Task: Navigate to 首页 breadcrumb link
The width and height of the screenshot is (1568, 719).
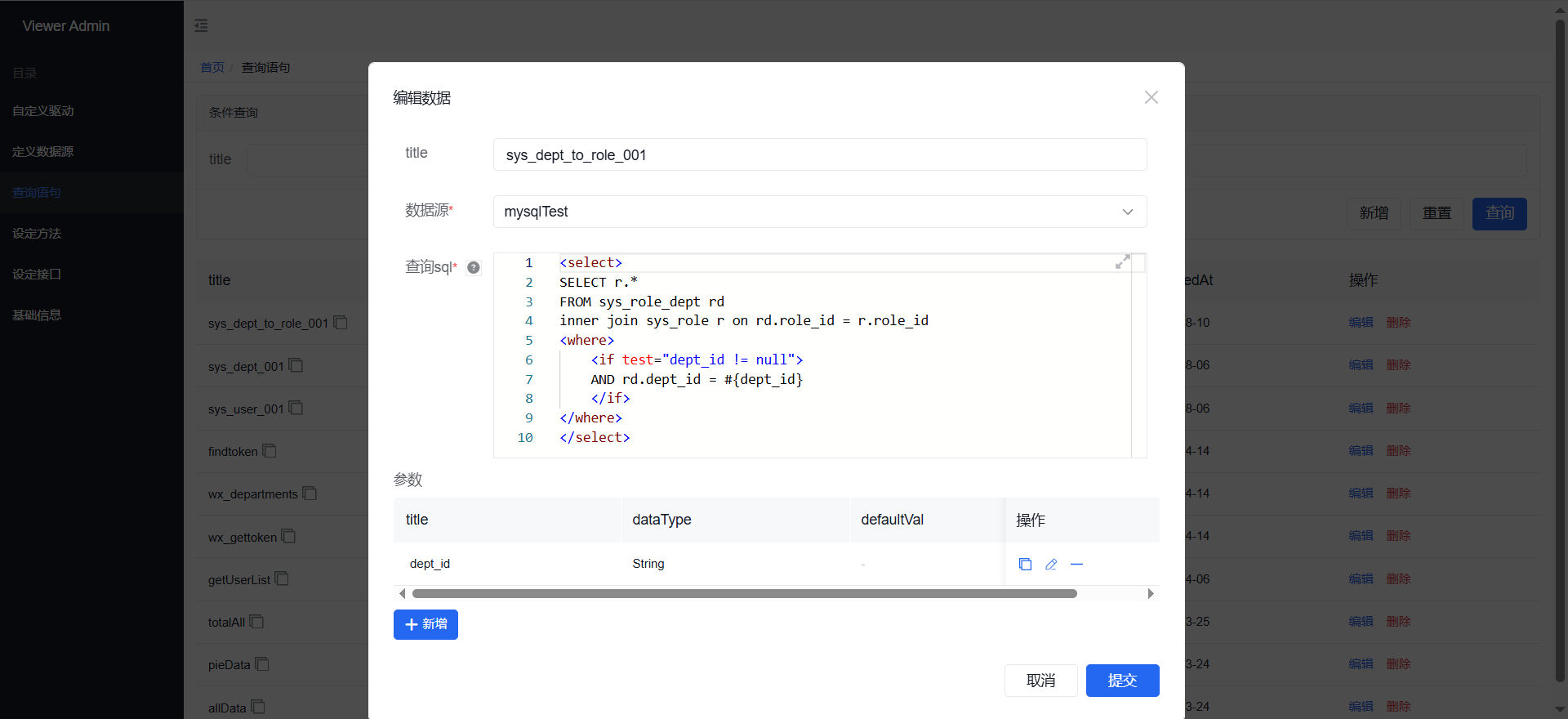Action: click(x=212, y=68)
